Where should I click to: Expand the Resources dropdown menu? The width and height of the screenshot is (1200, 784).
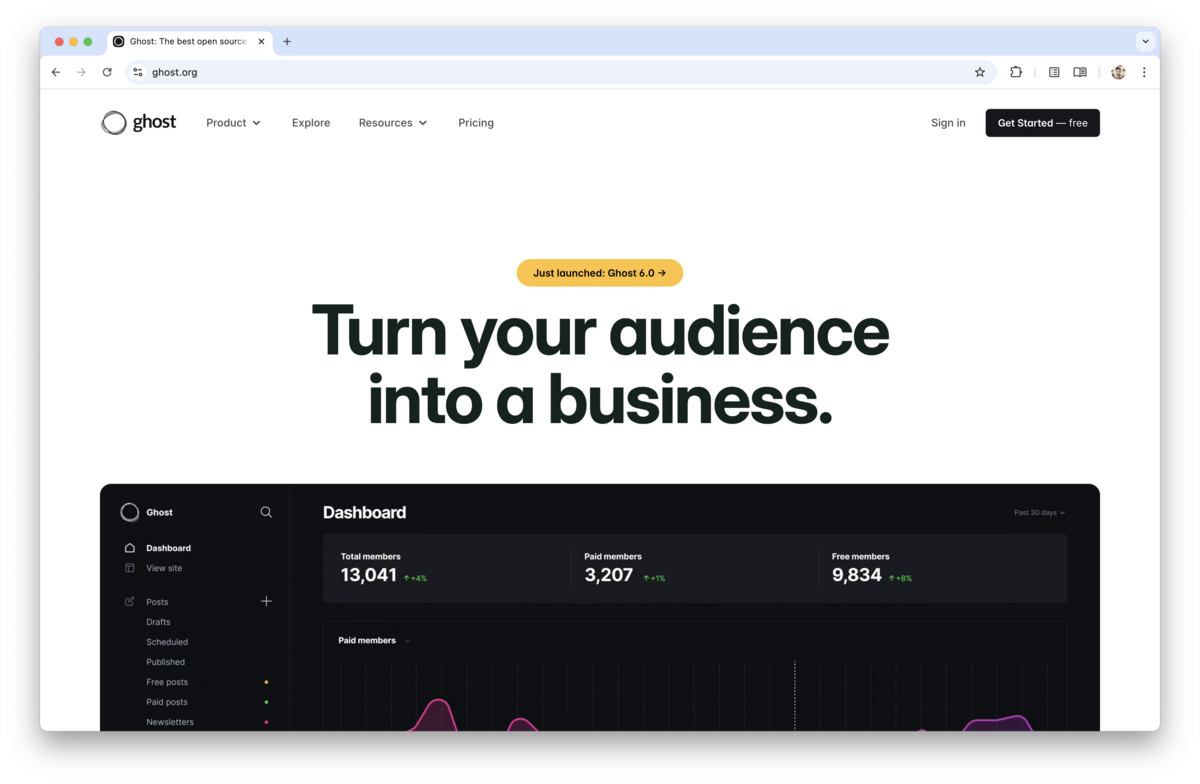tap(393, 123)
